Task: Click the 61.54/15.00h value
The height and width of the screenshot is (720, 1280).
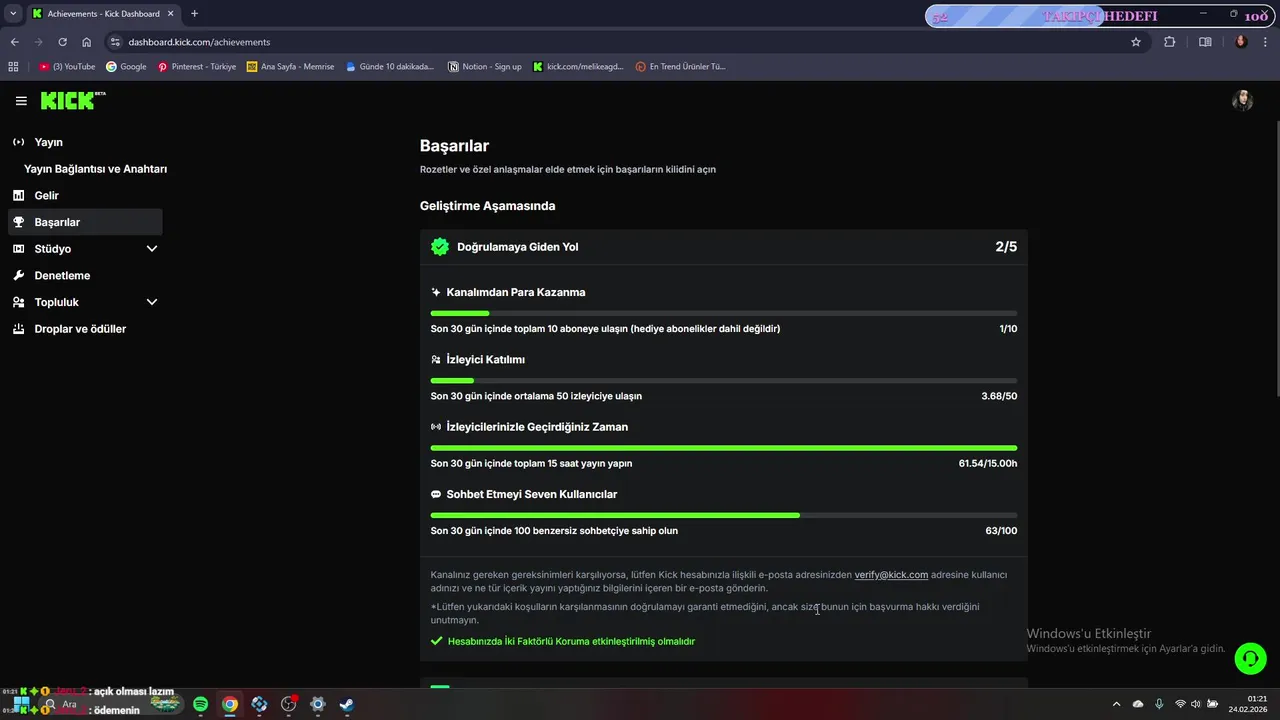Action: (987, 464)
